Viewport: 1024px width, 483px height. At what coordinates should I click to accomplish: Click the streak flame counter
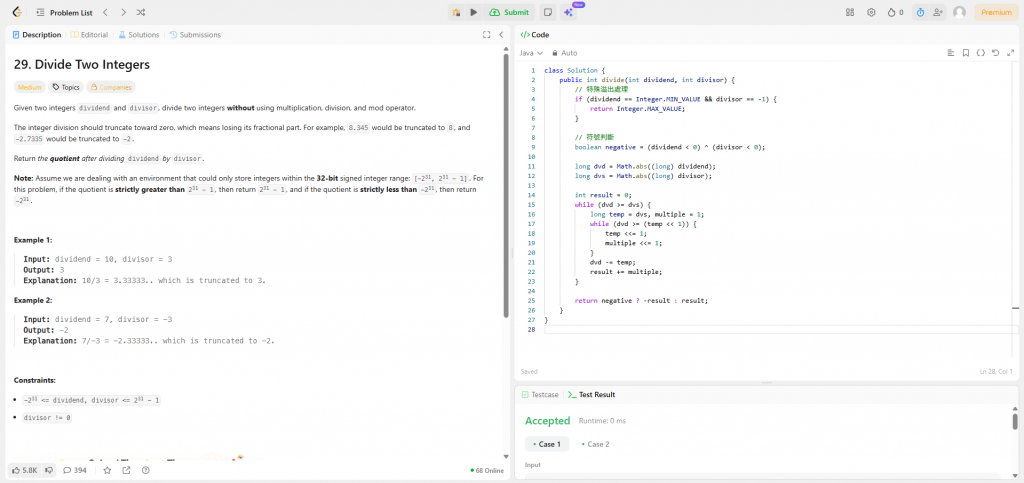coord(895,12)
